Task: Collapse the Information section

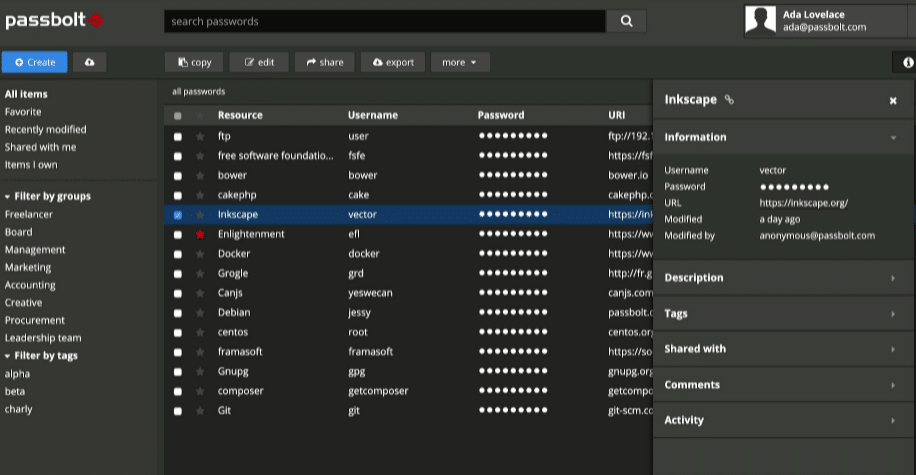Action: [782, 137]
